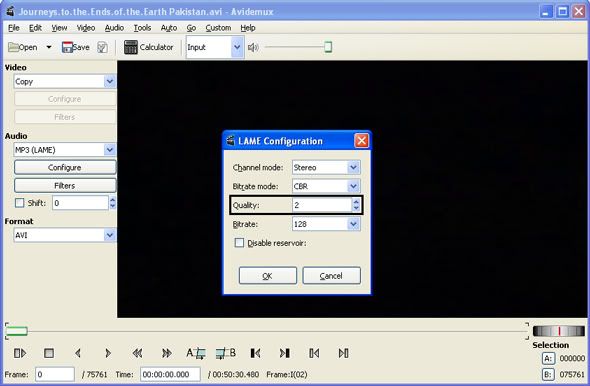Open the Tools menu
590x386 pixels.
[142, 28]
